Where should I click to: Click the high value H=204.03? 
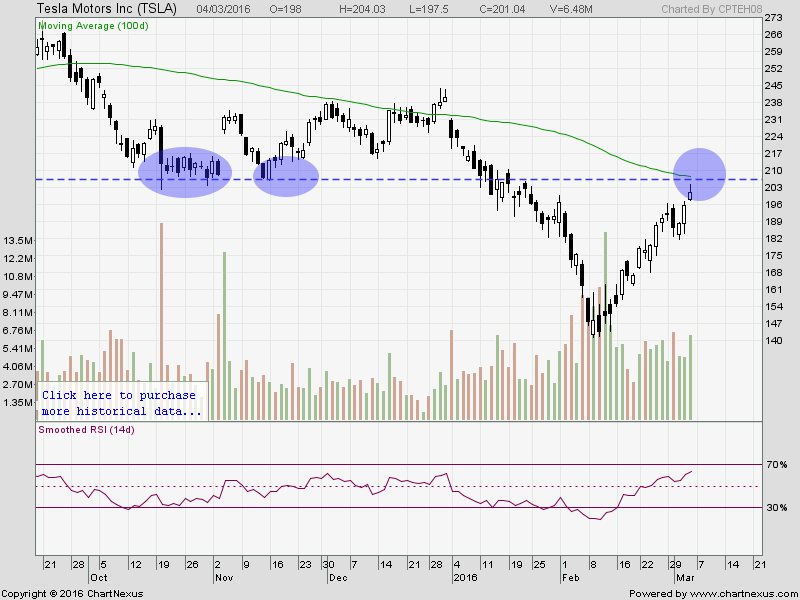pos(362,9)
